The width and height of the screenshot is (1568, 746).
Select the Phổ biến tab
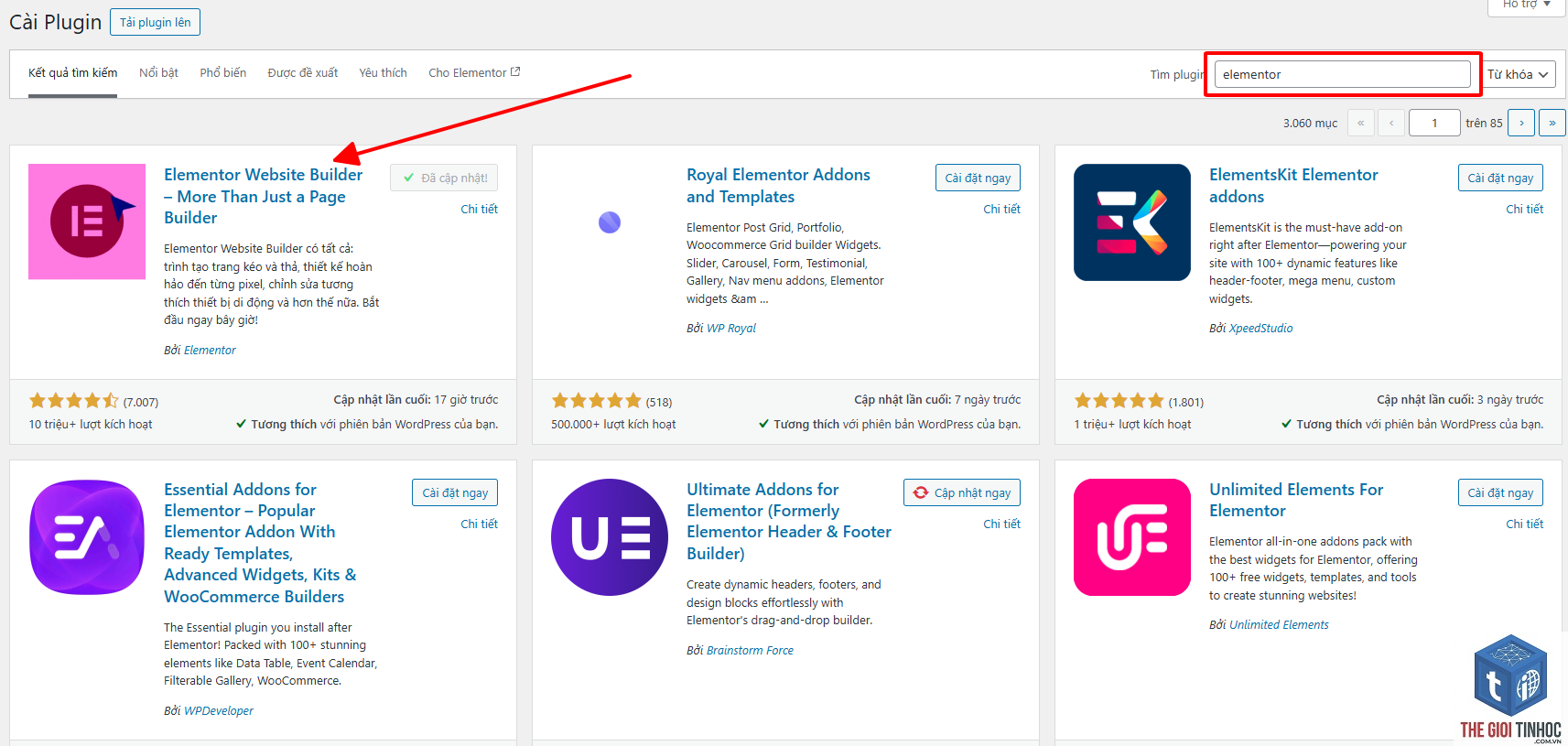point(223,73)
